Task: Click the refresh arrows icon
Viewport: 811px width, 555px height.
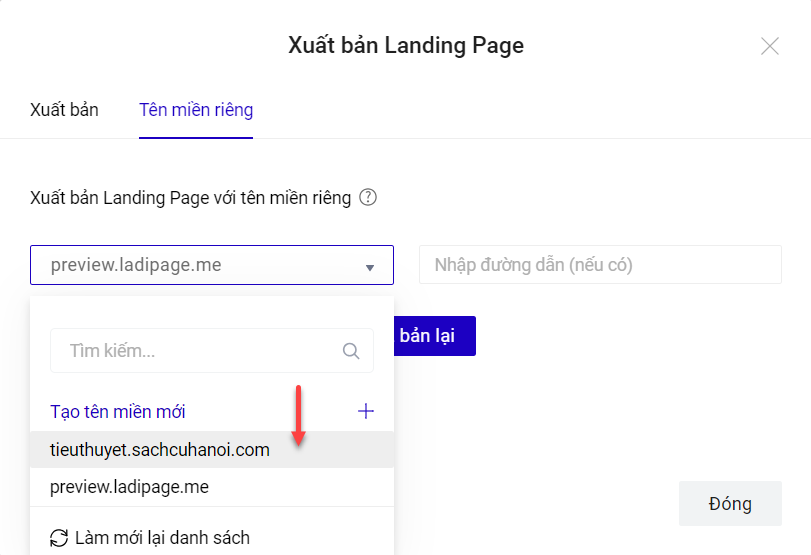Action: click(59, 537)
